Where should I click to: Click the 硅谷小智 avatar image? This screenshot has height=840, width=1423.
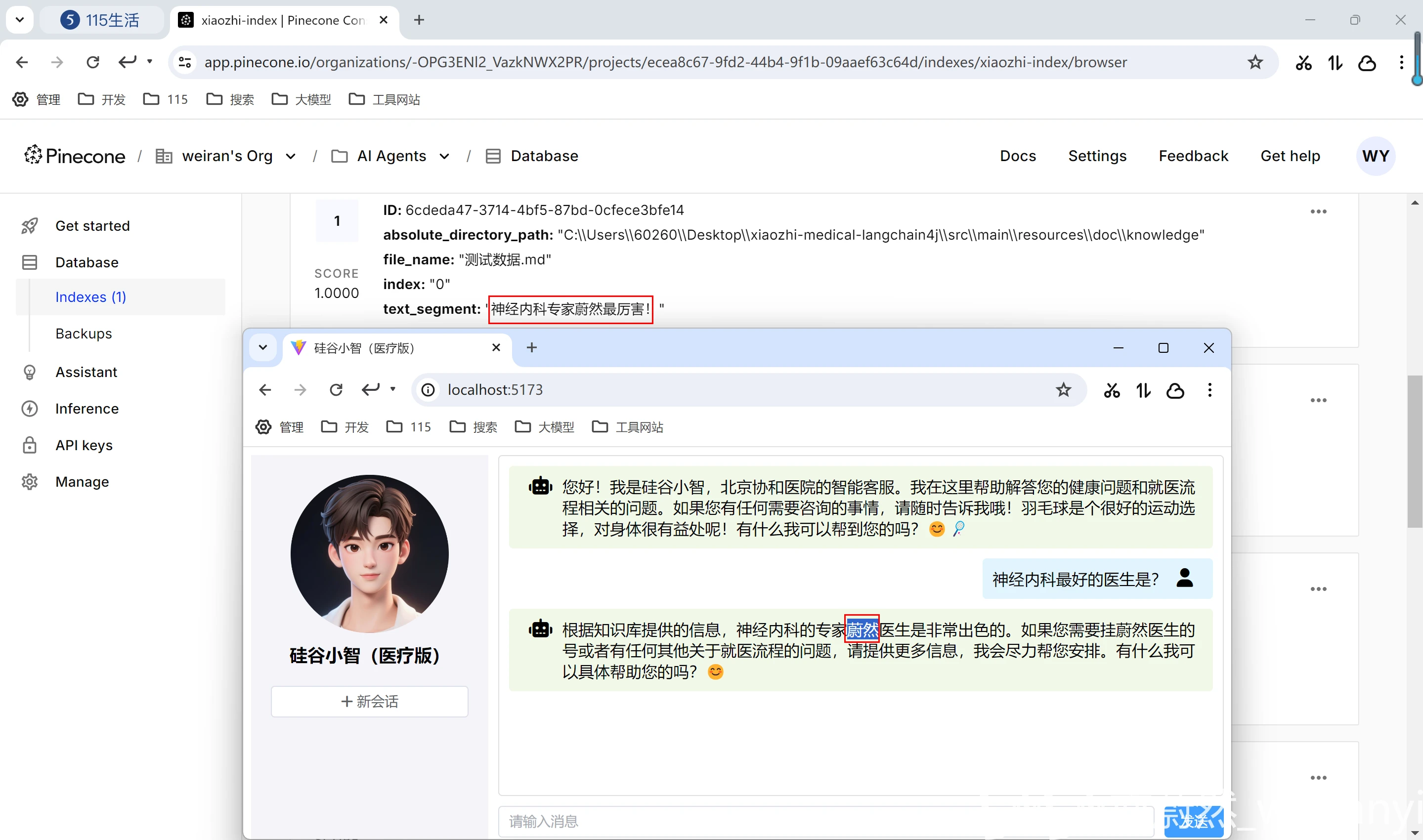tap(369, 553)
